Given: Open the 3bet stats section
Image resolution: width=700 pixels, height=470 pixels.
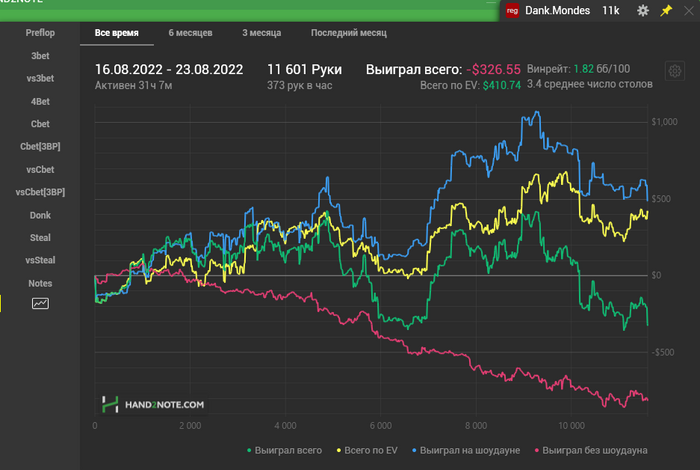Looking at the screenshot, I should click(x=40, y=56).
